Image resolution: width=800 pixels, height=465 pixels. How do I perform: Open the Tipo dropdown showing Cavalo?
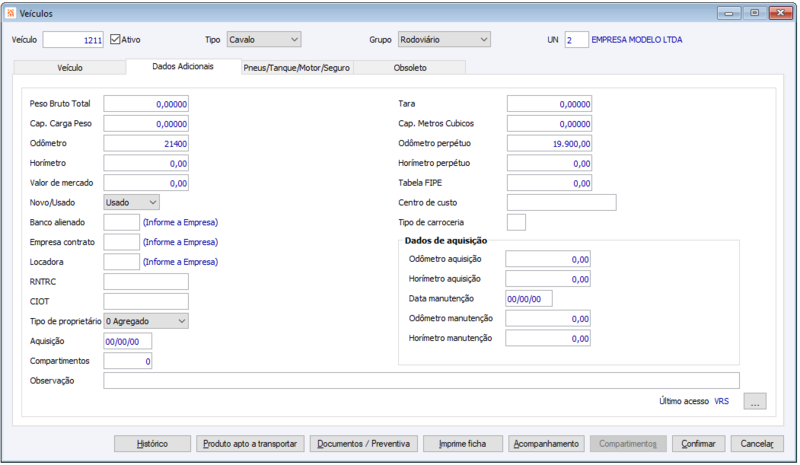coord(264,39)
